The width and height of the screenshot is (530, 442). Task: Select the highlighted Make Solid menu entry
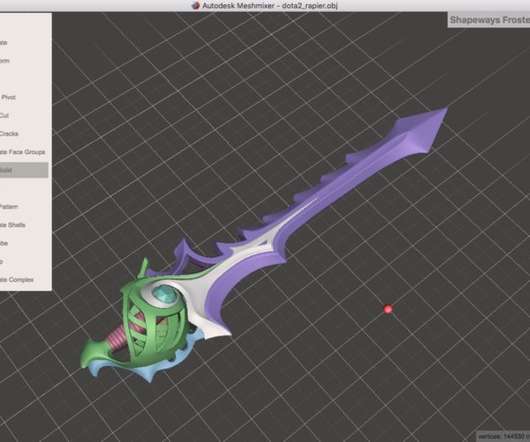point(23,170)
